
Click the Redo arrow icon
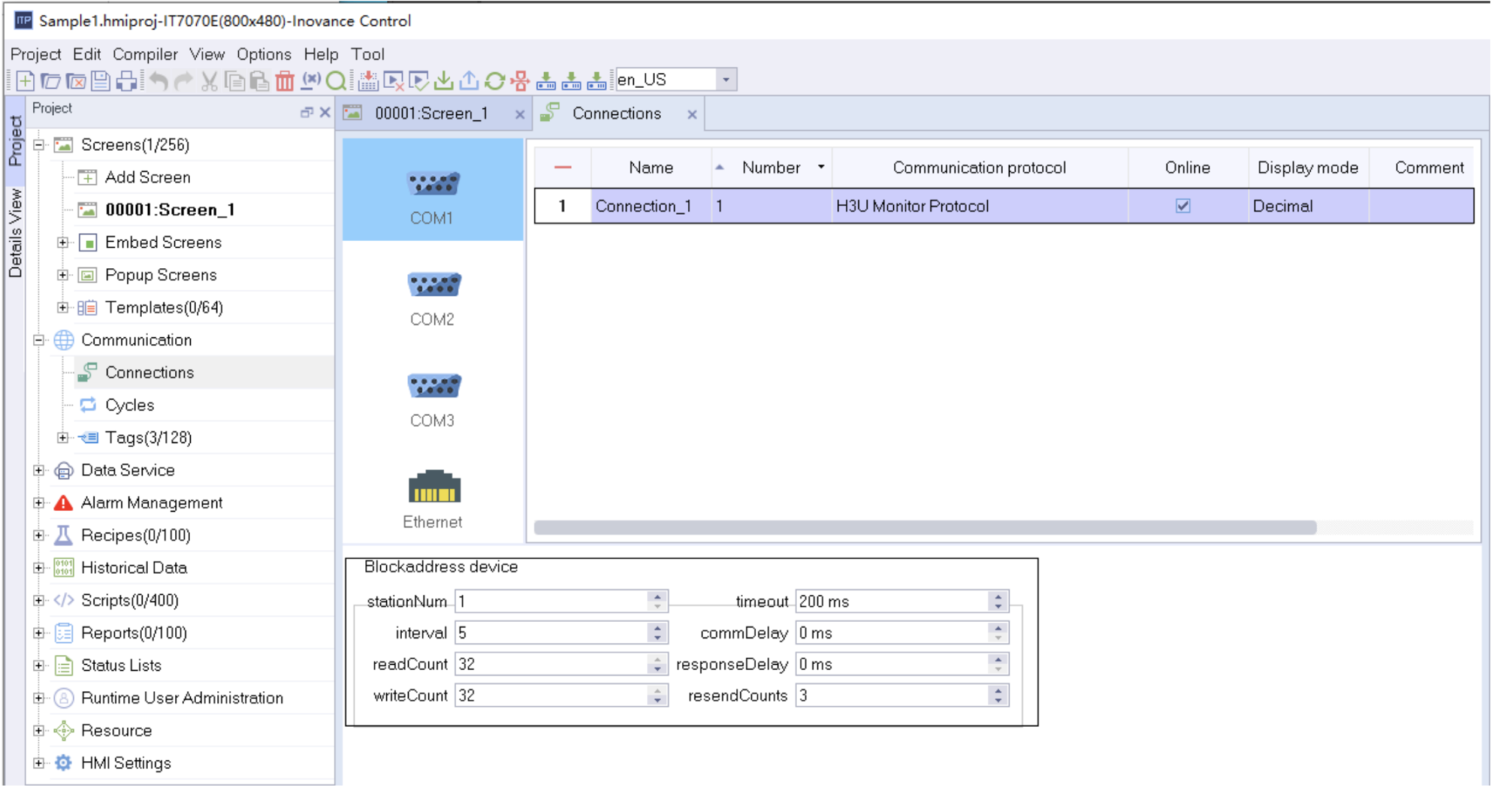(183, 81)
